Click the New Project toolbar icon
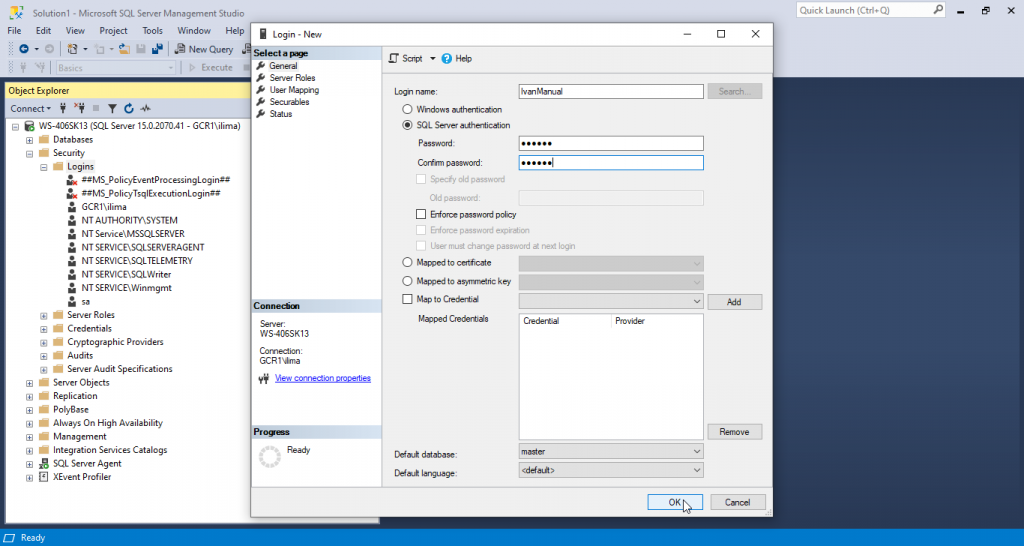This screenshot has width=1024, height=546. 72,49
